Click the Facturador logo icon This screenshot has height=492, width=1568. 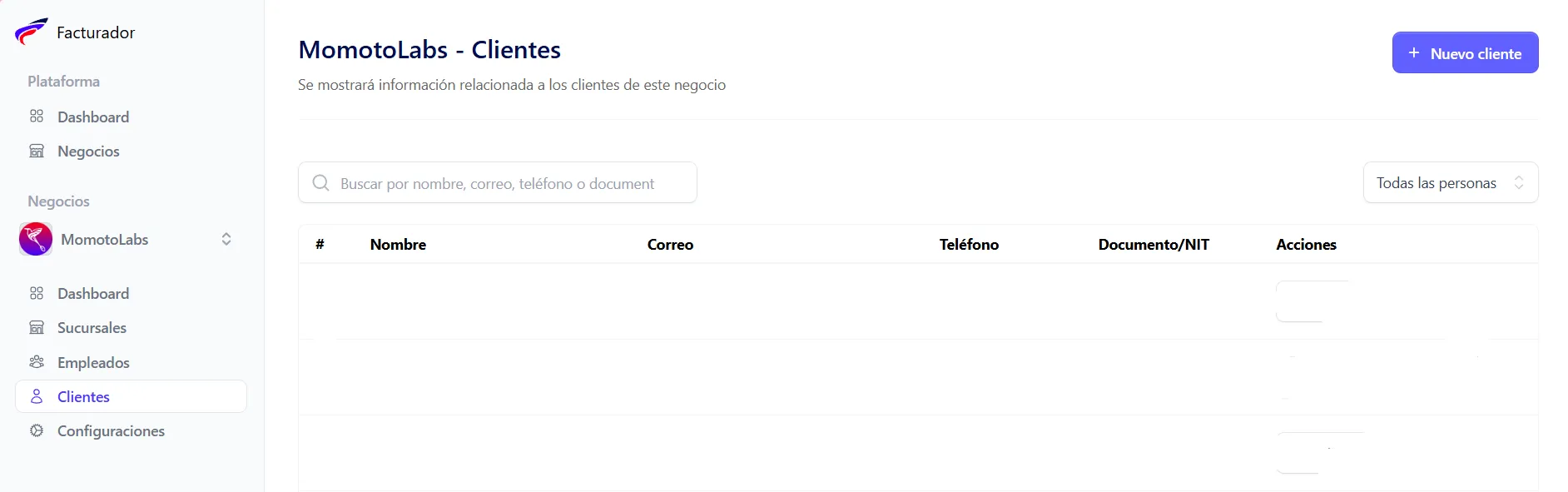tap(31, 32)
